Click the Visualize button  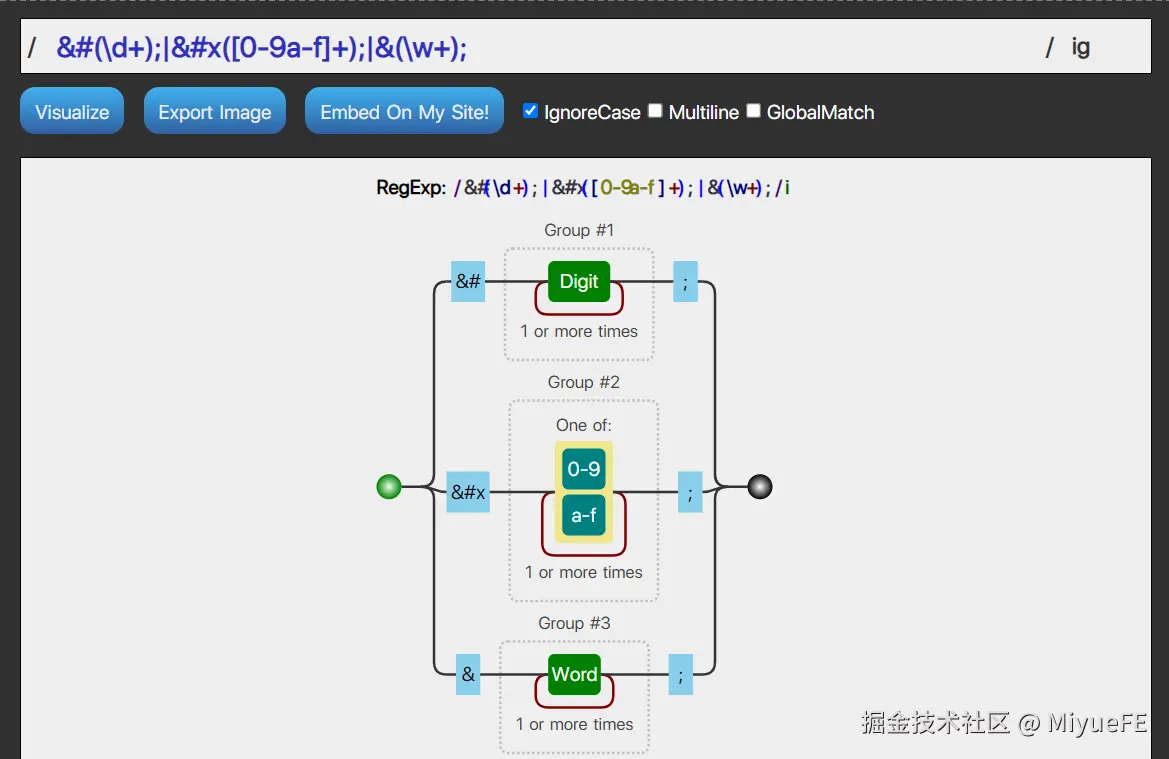(x=72, y=111)
